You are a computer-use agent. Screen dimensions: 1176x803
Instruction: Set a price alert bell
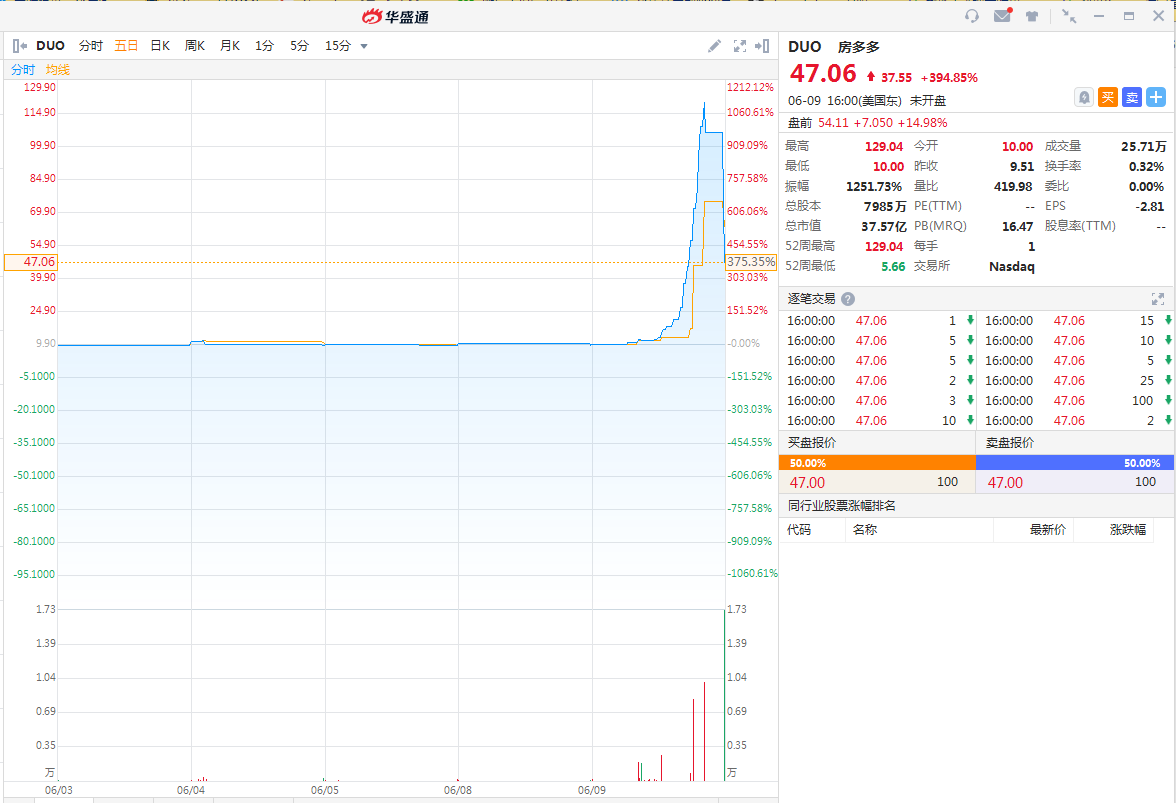tap(1084, 97)
